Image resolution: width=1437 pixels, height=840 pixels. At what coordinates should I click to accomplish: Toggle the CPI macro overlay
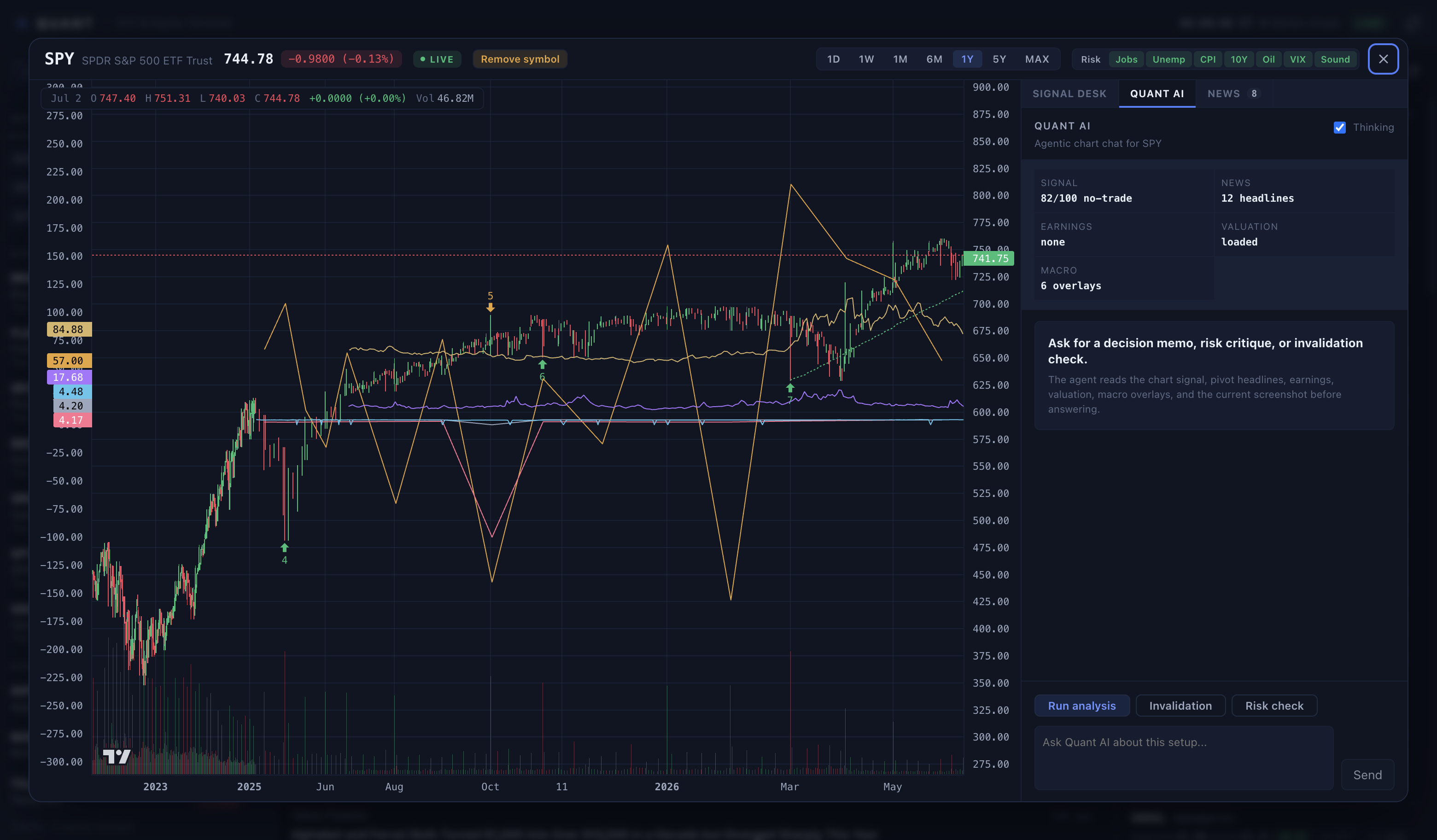pos(1208,59)
